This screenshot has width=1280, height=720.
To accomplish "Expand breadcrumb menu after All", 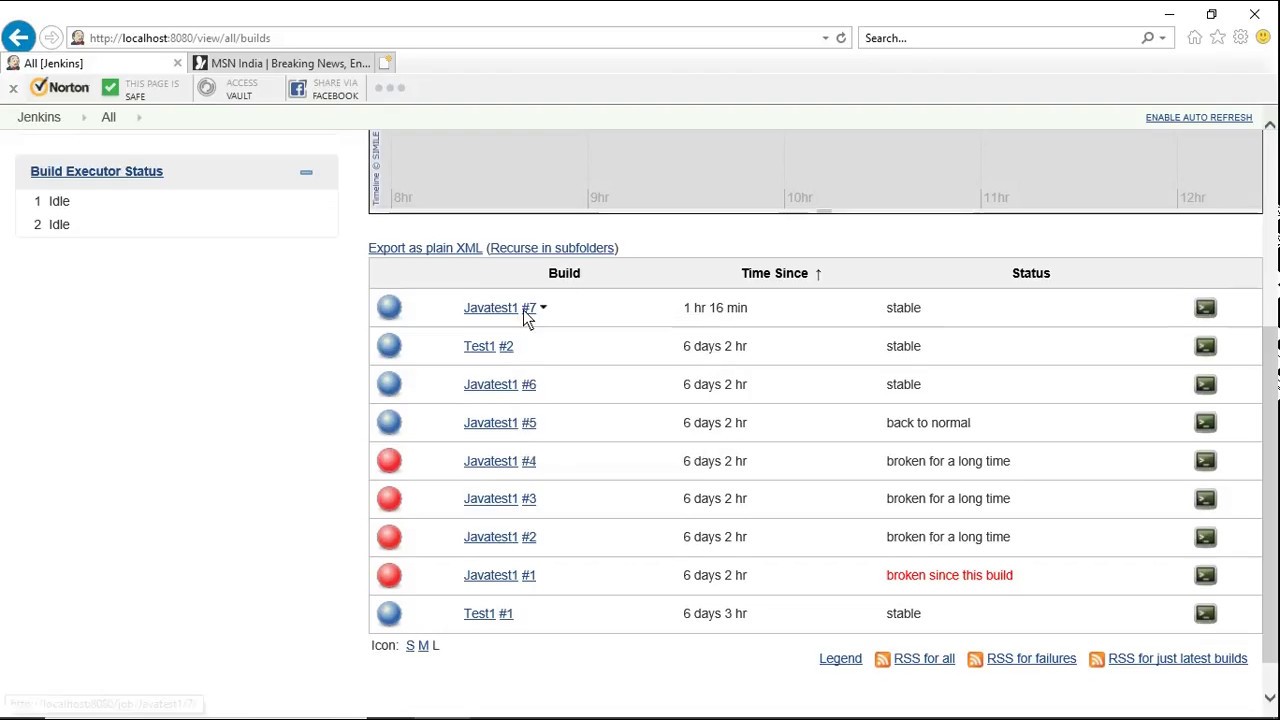I will pos(139,118).
